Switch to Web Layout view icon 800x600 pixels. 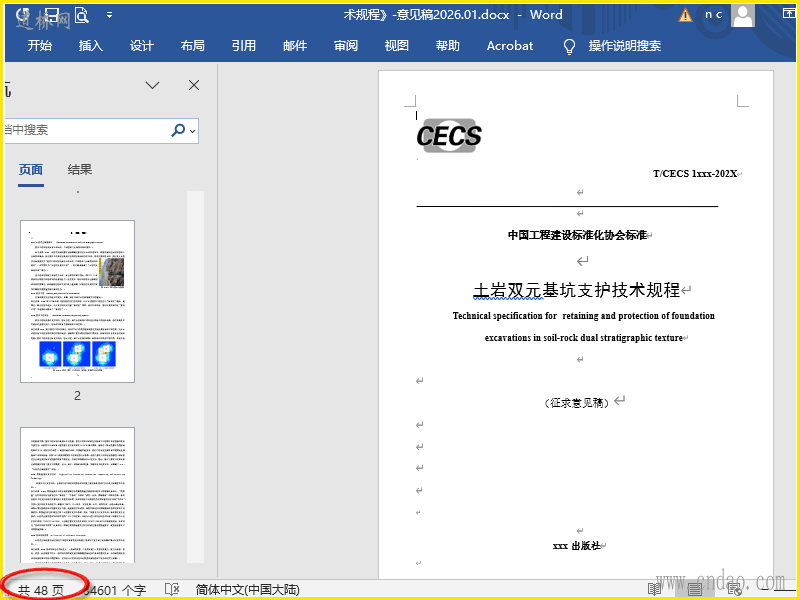pos(735,590)
